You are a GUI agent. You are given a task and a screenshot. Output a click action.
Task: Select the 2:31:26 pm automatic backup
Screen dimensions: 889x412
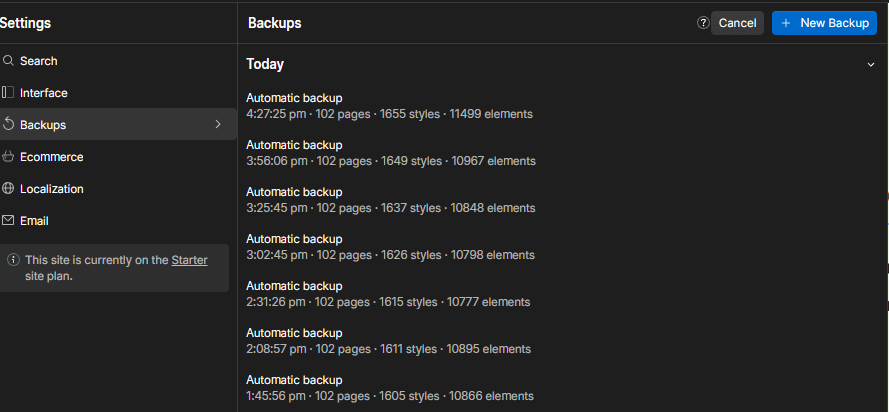click(x=388, y=294)
